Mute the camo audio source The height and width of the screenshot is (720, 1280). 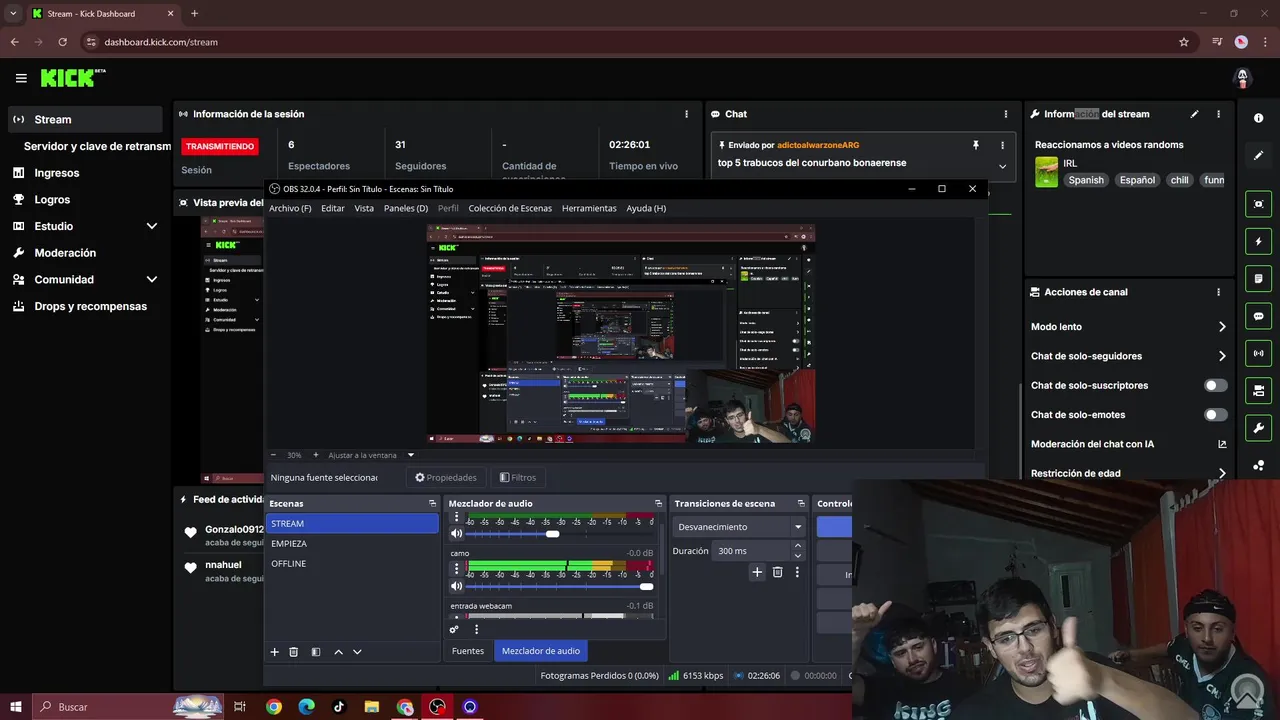click(x=457, y=587)
